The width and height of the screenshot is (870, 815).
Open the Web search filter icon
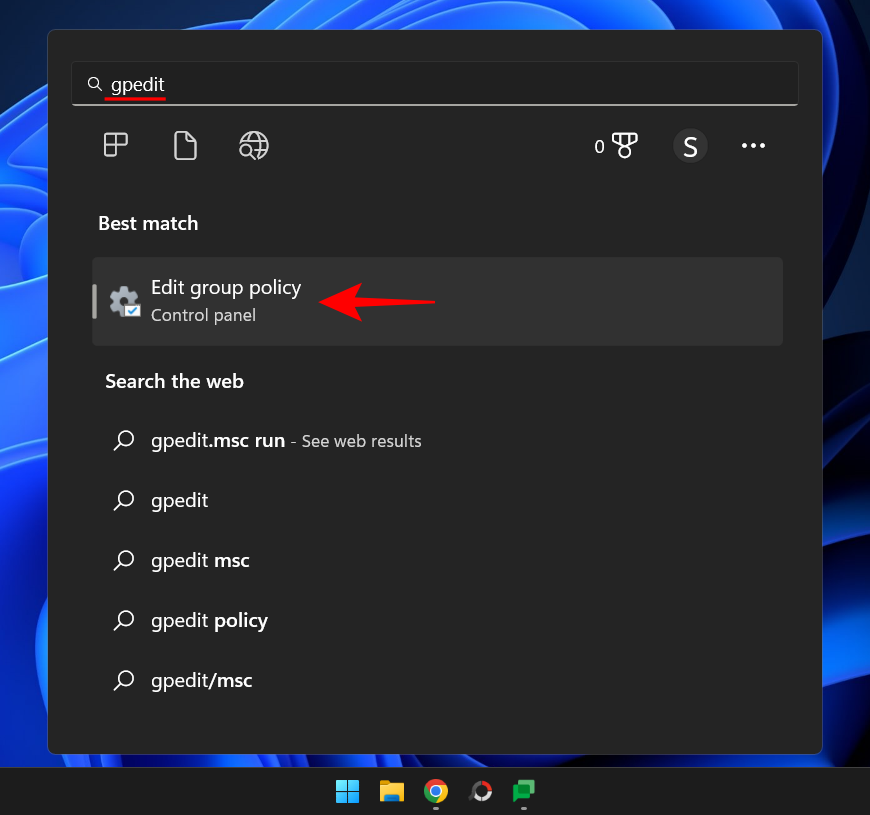(253, 145)
